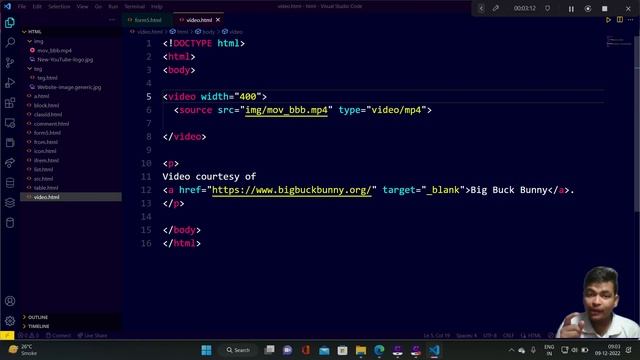The width and height of the screenshot is (640, 360).
Task: Pause the screen recording
Action: [x=571, y=9]
